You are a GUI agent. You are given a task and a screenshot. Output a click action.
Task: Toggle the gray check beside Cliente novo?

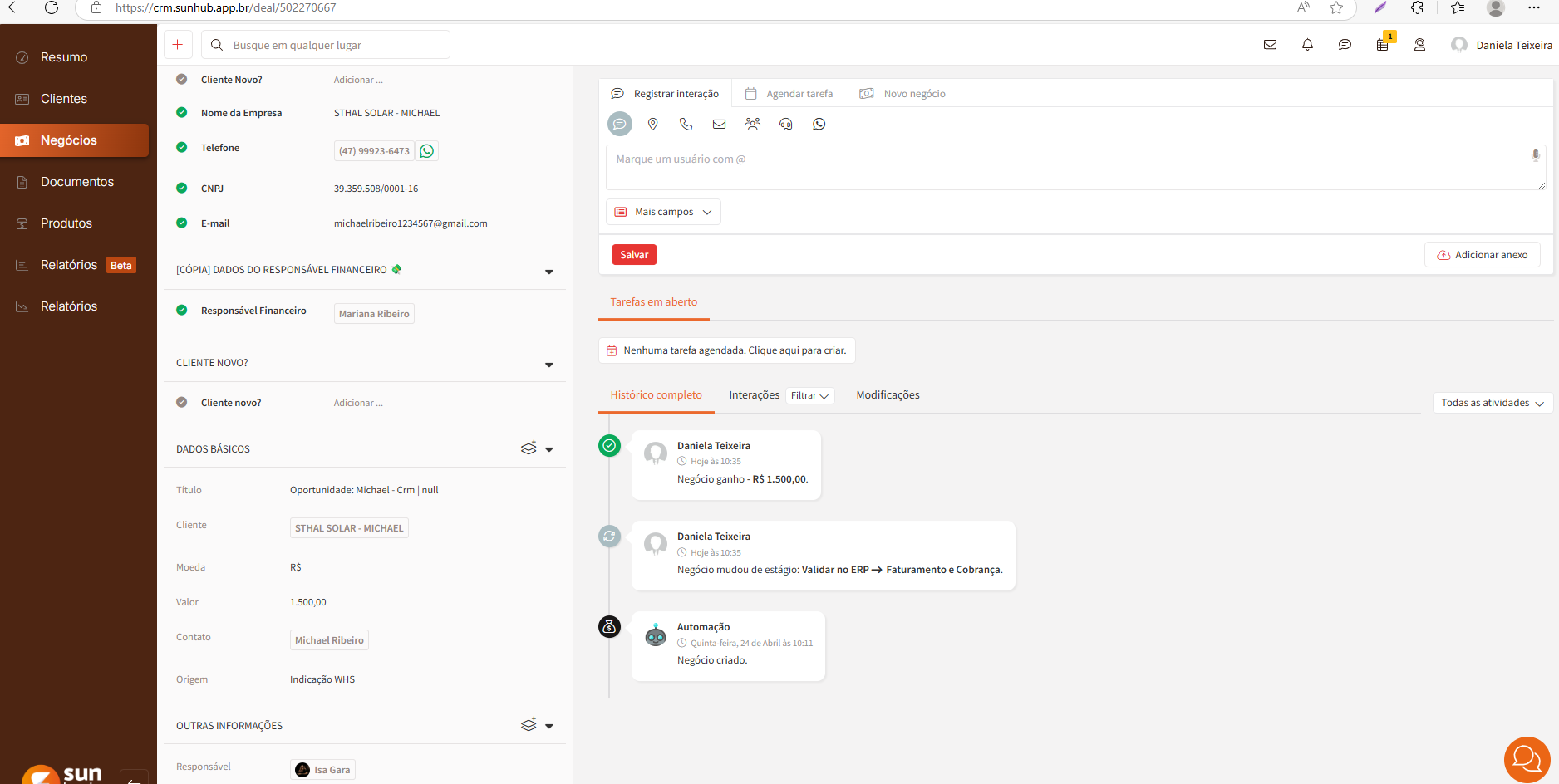point(182,403)
